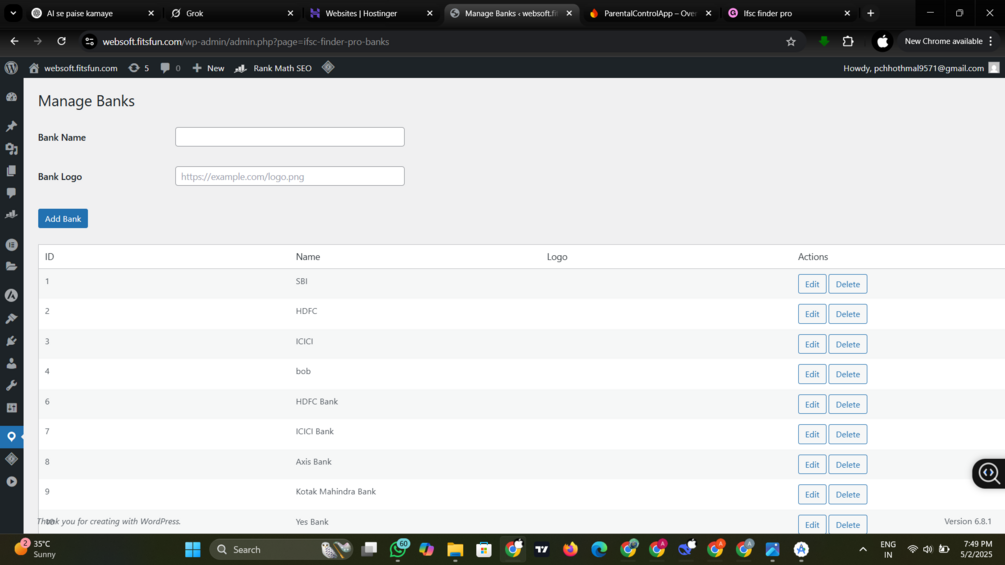Open comments bubble in the admin bar
1005x565 pixels.
tap(170, 68)
